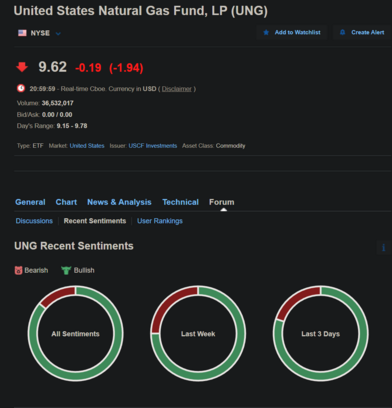
Task: Open the User Rankings sub-tab
Action: [160, 221]
